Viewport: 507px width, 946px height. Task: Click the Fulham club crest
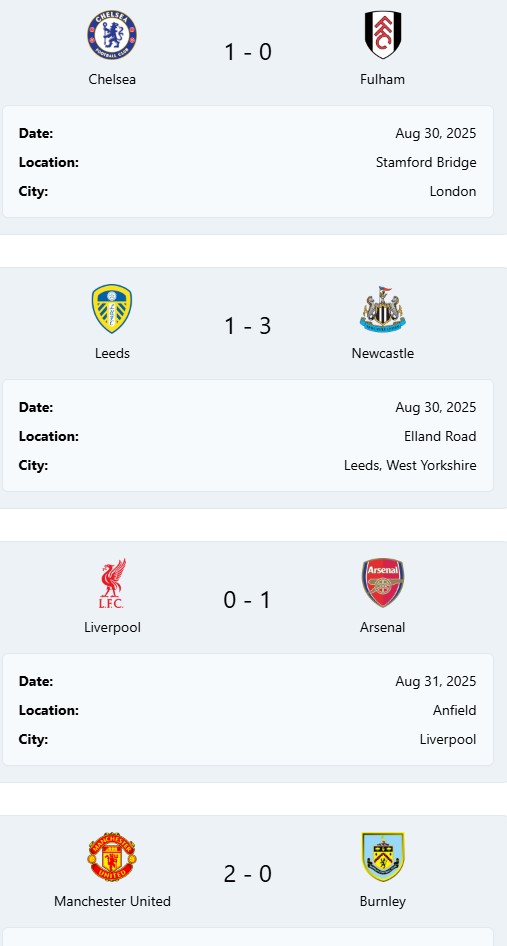coord(383,35)
